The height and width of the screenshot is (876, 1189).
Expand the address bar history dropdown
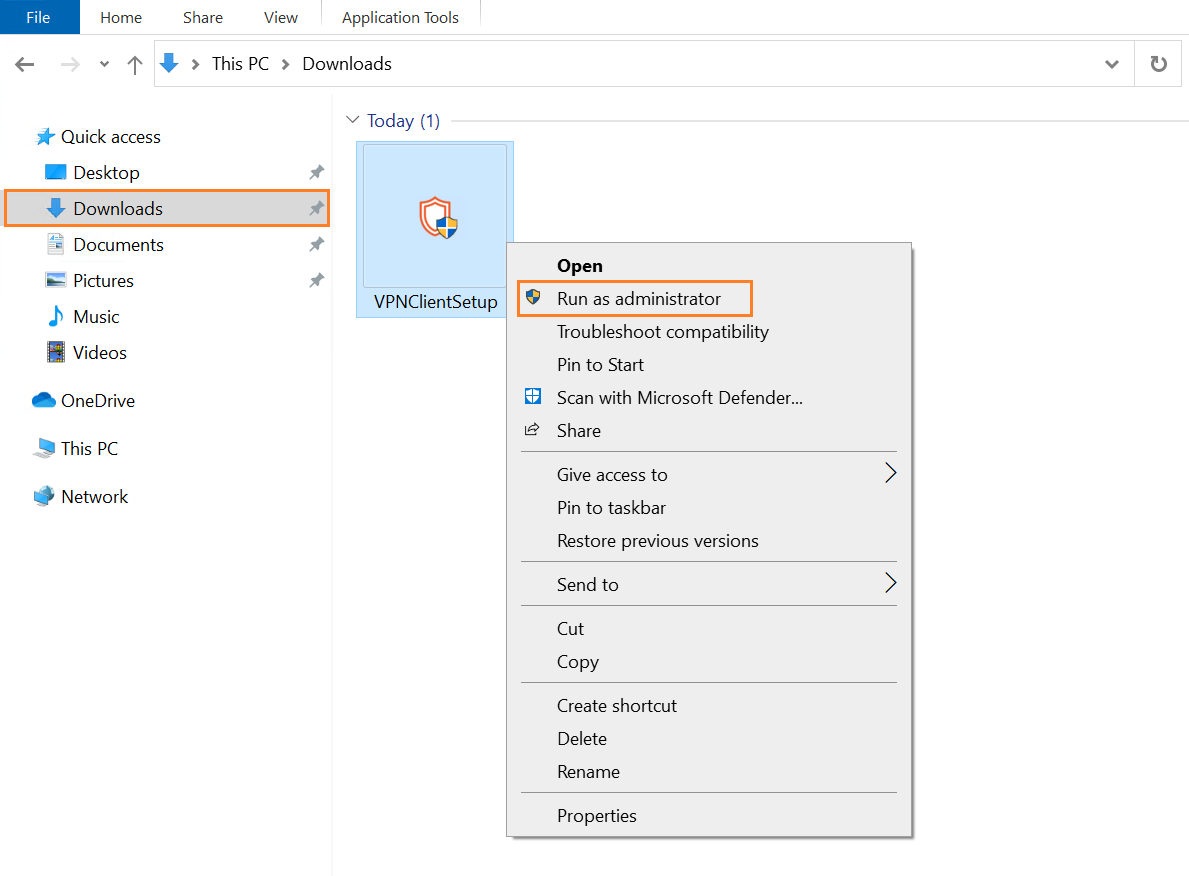coord(1112,64)
